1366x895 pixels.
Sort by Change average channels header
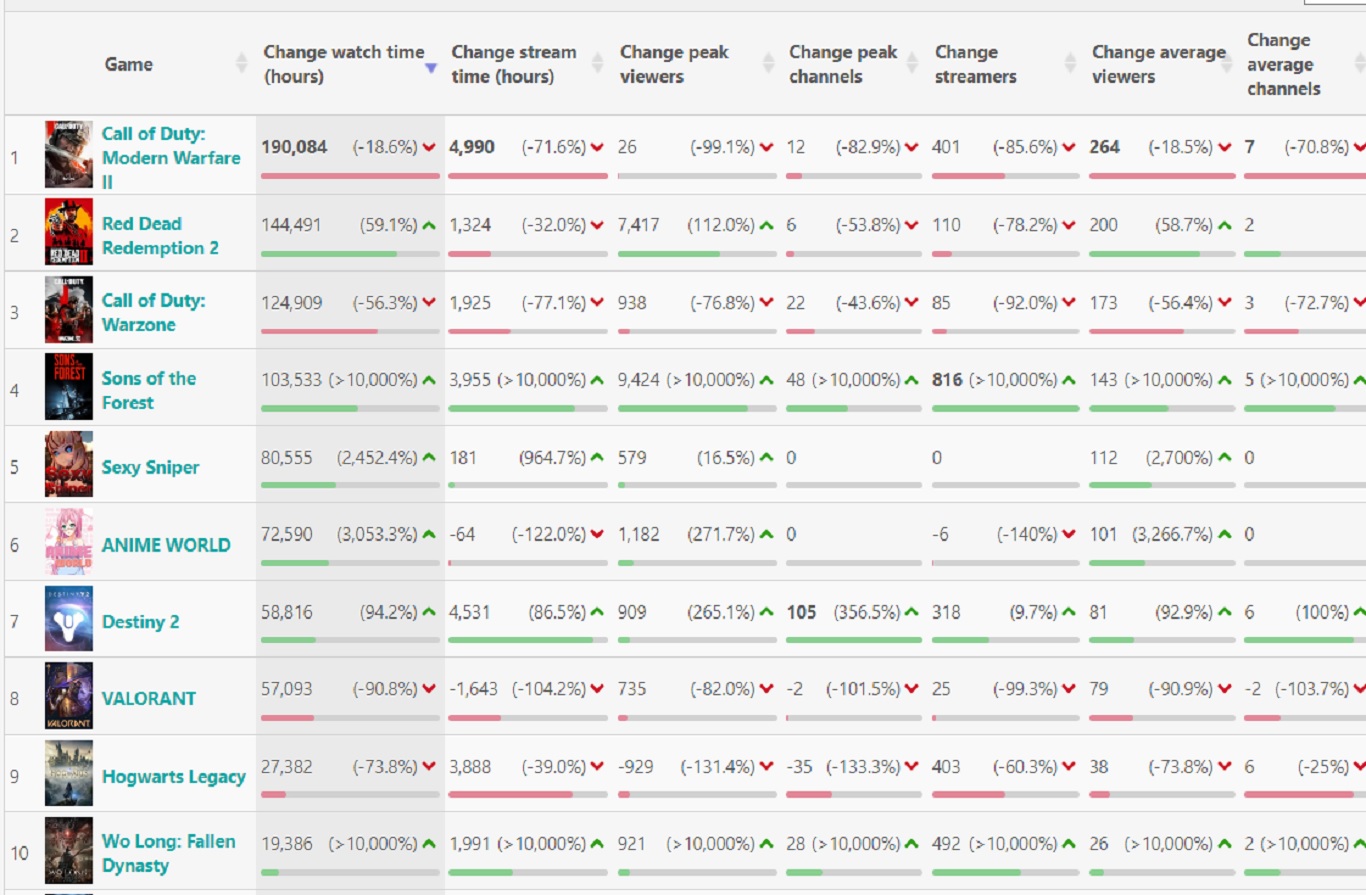pos(1284,64)
